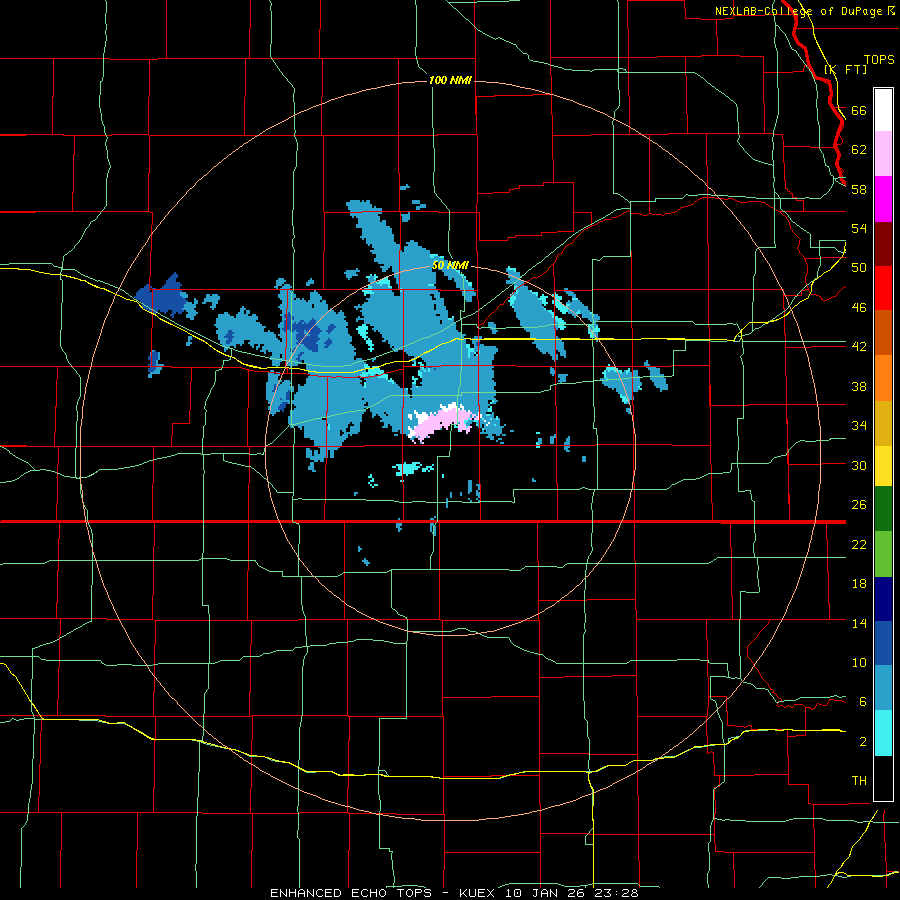Click the cyan legend swatch near 2

click(883, 733)
